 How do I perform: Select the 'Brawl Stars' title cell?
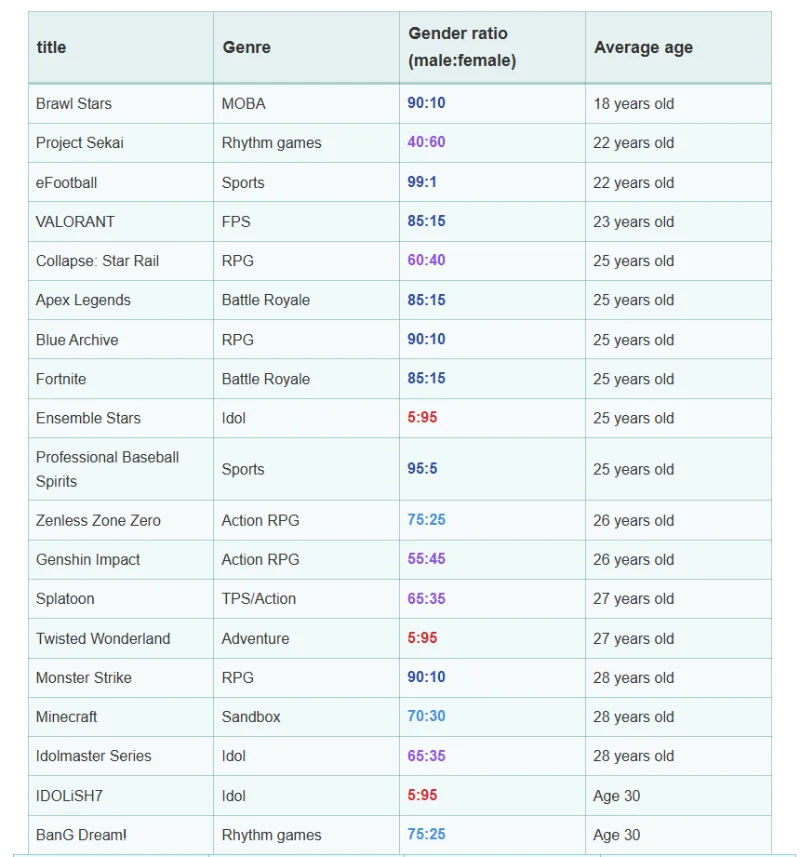click(x=121, y=104)
